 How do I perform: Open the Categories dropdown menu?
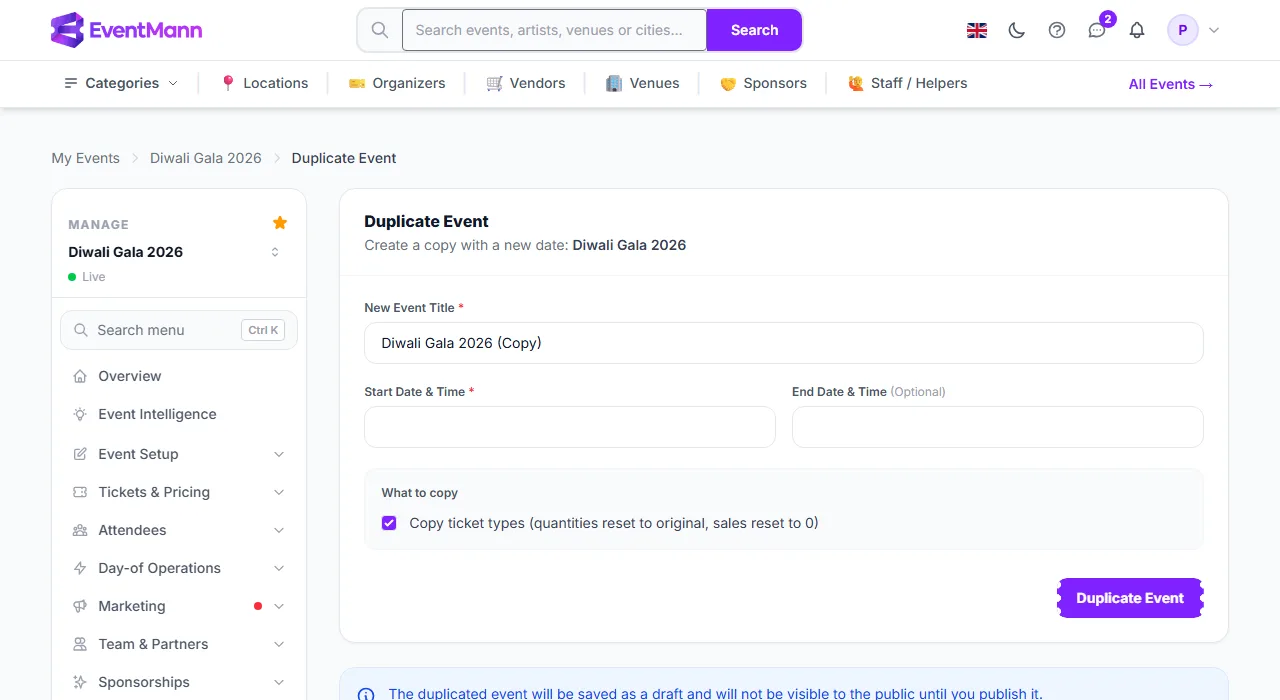point(121,83)
